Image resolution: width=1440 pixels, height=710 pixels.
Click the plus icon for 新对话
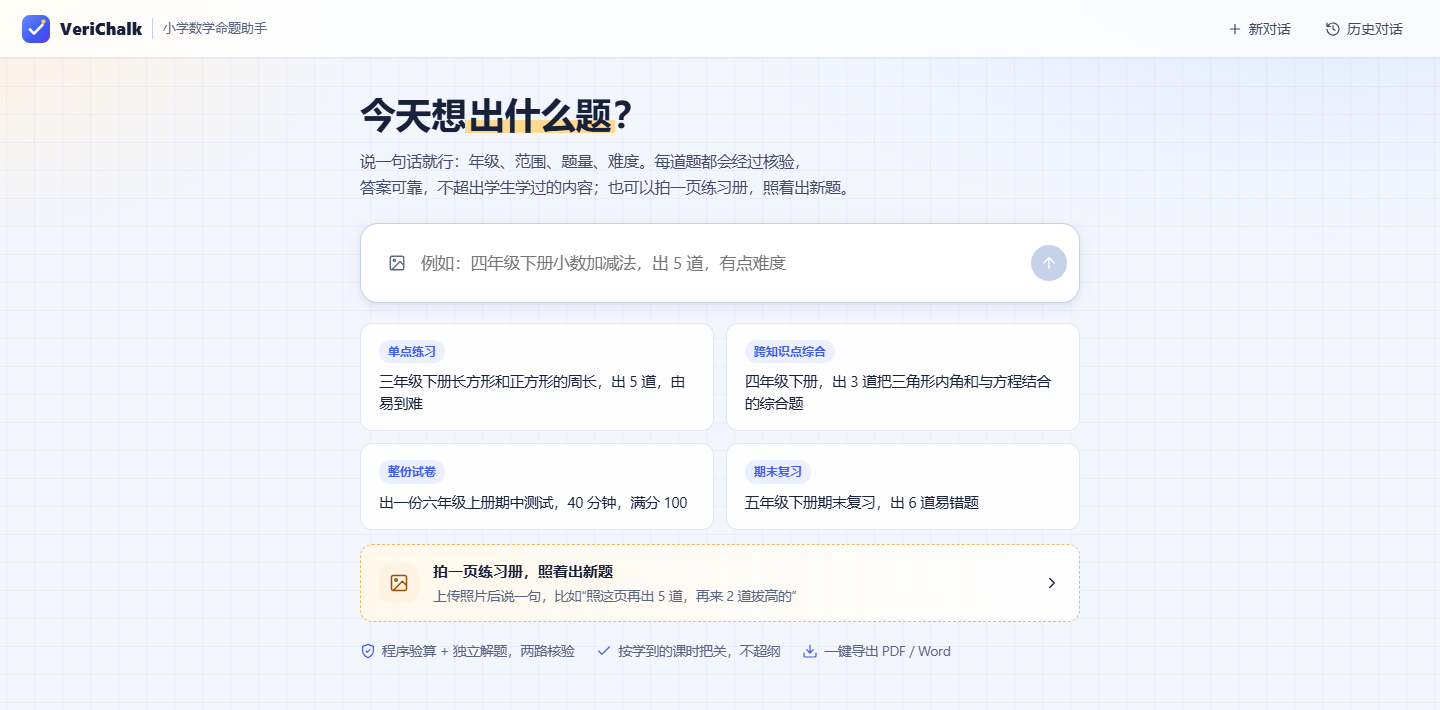point(1234,29)
